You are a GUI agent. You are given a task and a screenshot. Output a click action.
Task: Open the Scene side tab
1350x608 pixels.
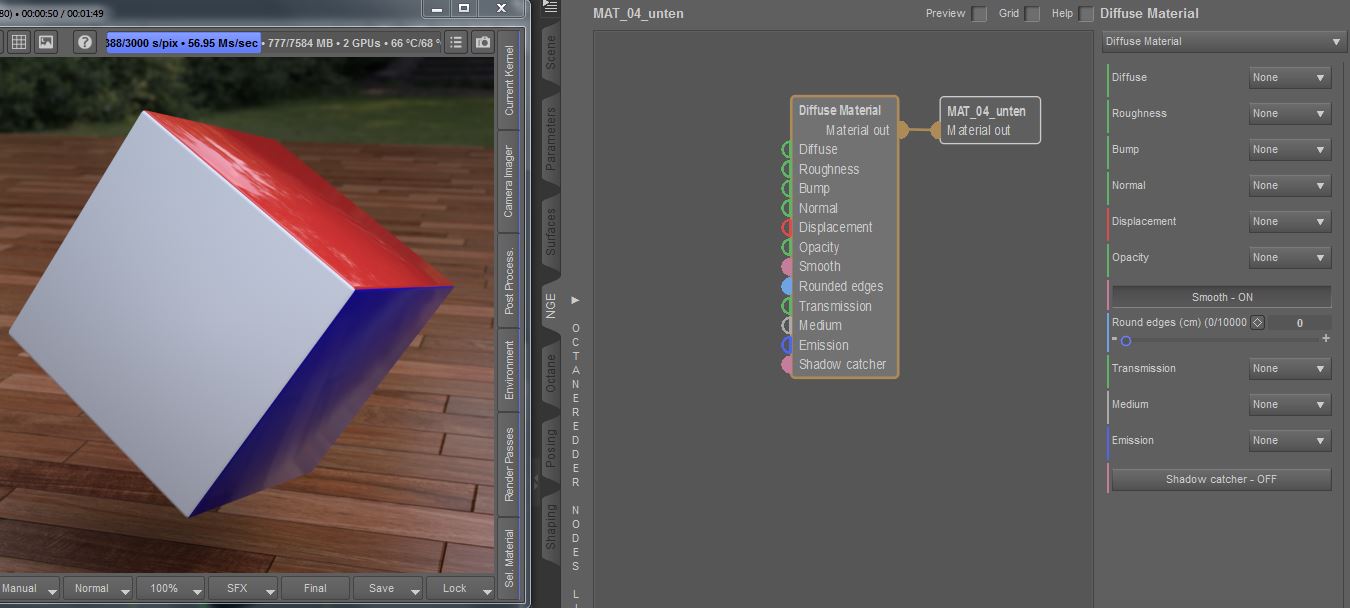(551, 52)
